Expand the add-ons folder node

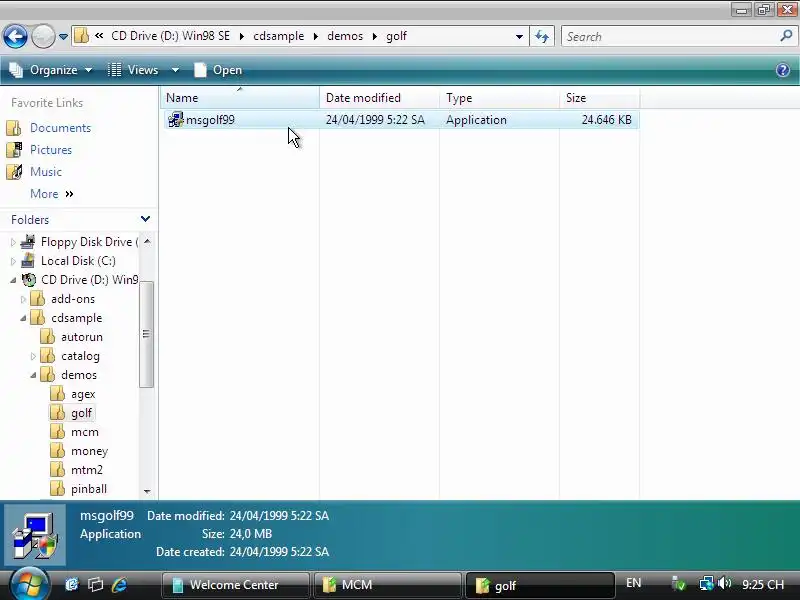[23, 299]
